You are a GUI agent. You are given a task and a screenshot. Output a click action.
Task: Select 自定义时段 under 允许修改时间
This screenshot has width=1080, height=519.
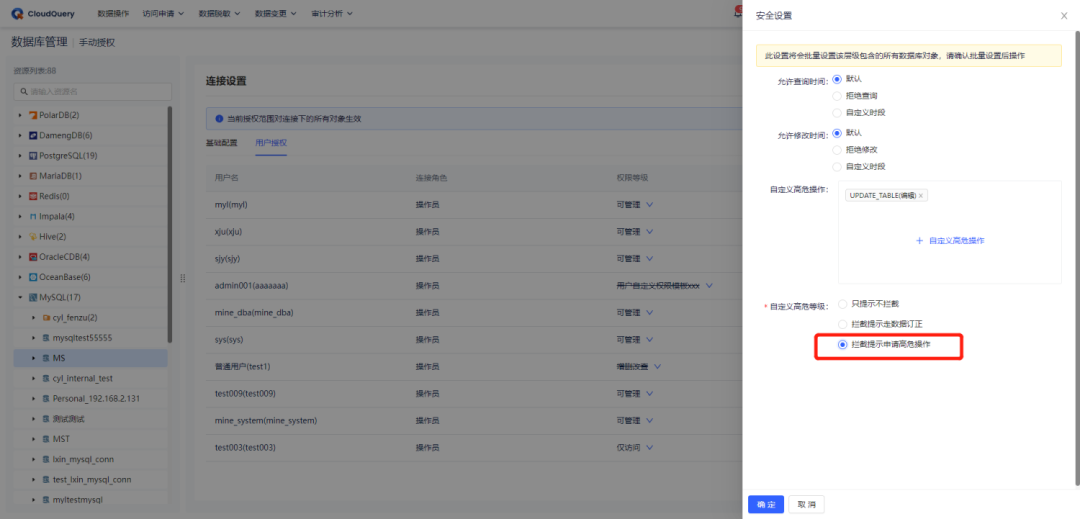click(838, 167)
